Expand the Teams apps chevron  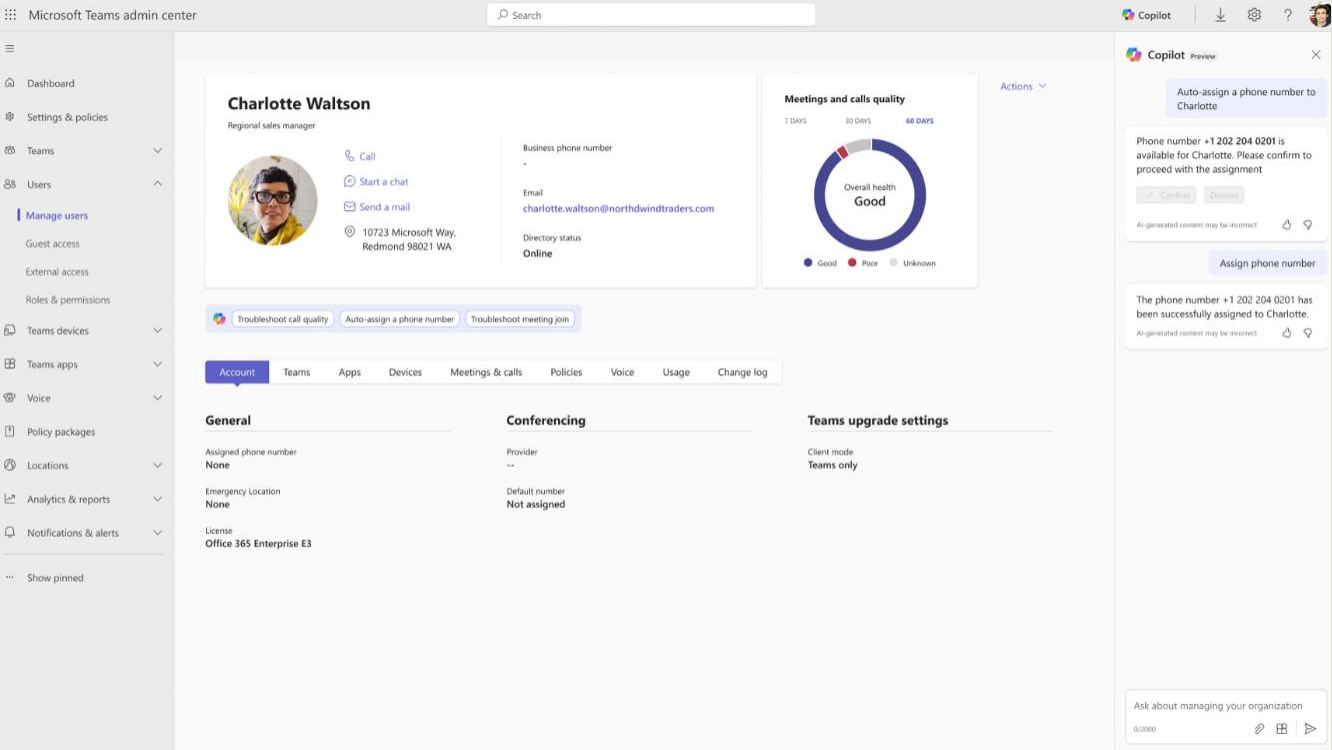click(157, 364)
